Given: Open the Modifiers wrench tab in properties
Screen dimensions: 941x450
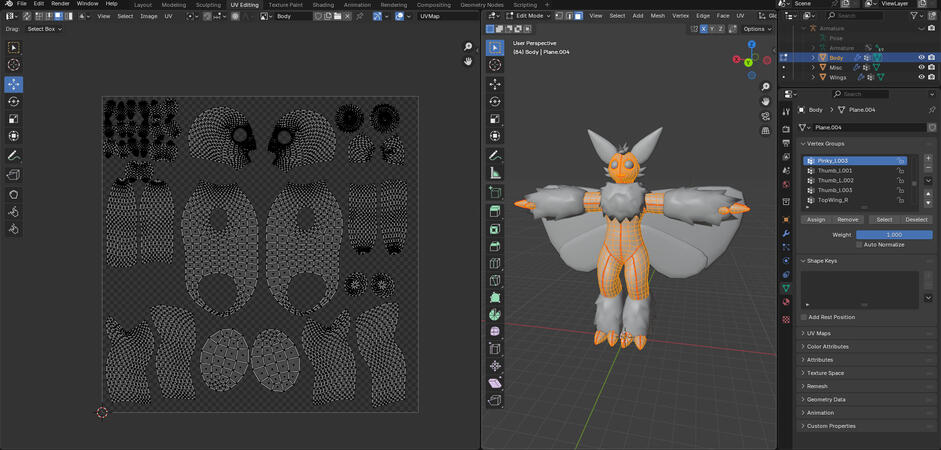Looking at the screenshot, I should coord(786,232).
